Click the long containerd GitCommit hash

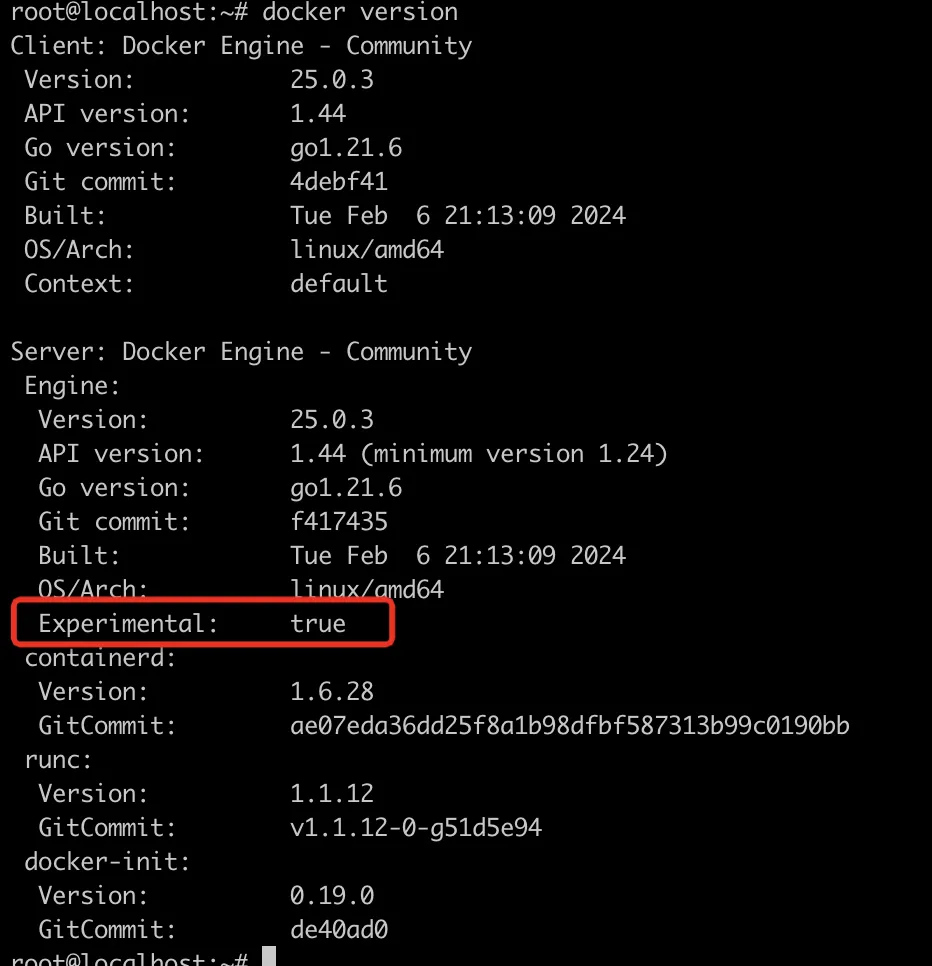pyautogui.click(x=569, y=726)
